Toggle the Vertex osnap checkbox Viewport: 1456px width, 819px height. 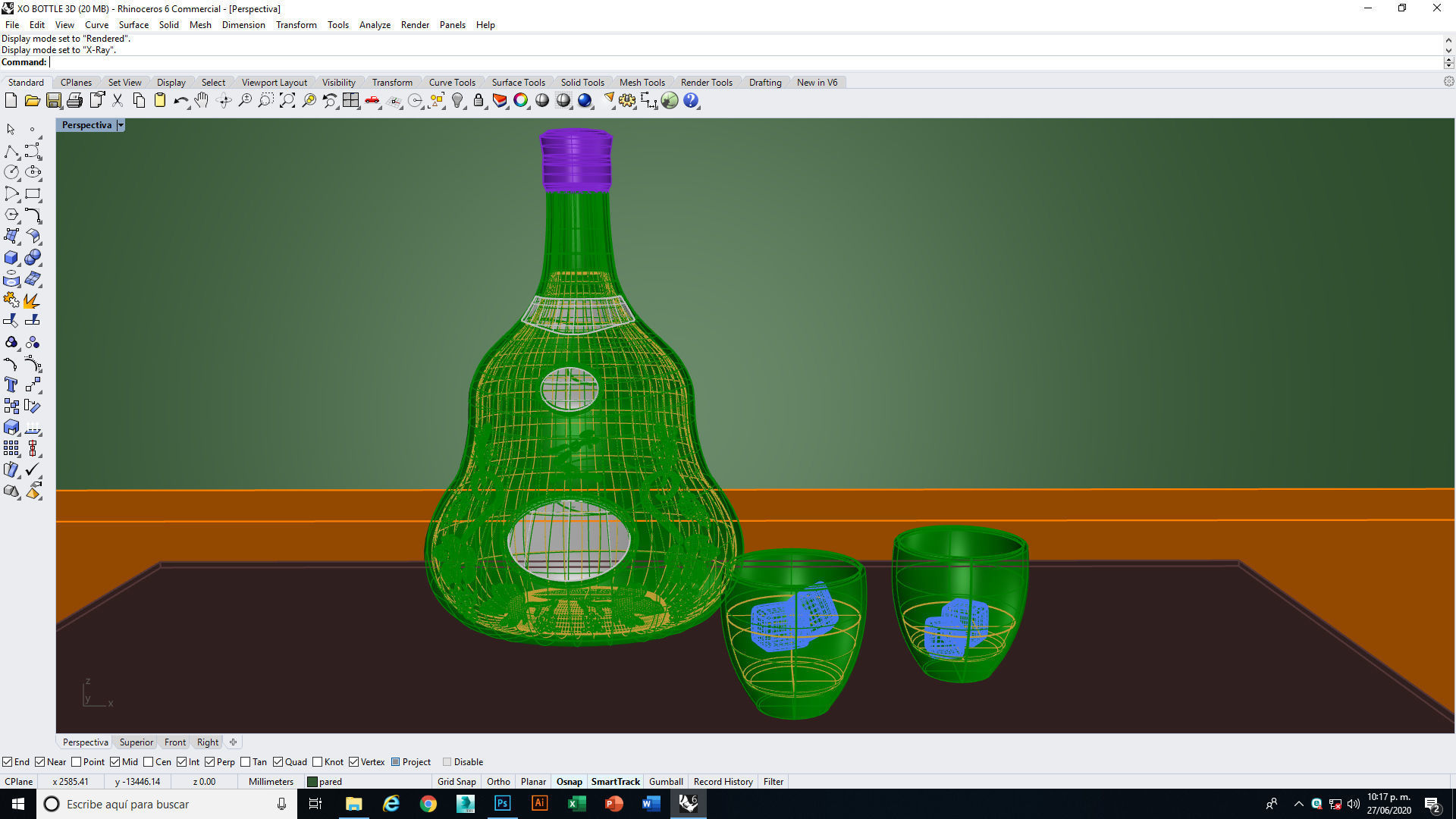coord(354,762)
